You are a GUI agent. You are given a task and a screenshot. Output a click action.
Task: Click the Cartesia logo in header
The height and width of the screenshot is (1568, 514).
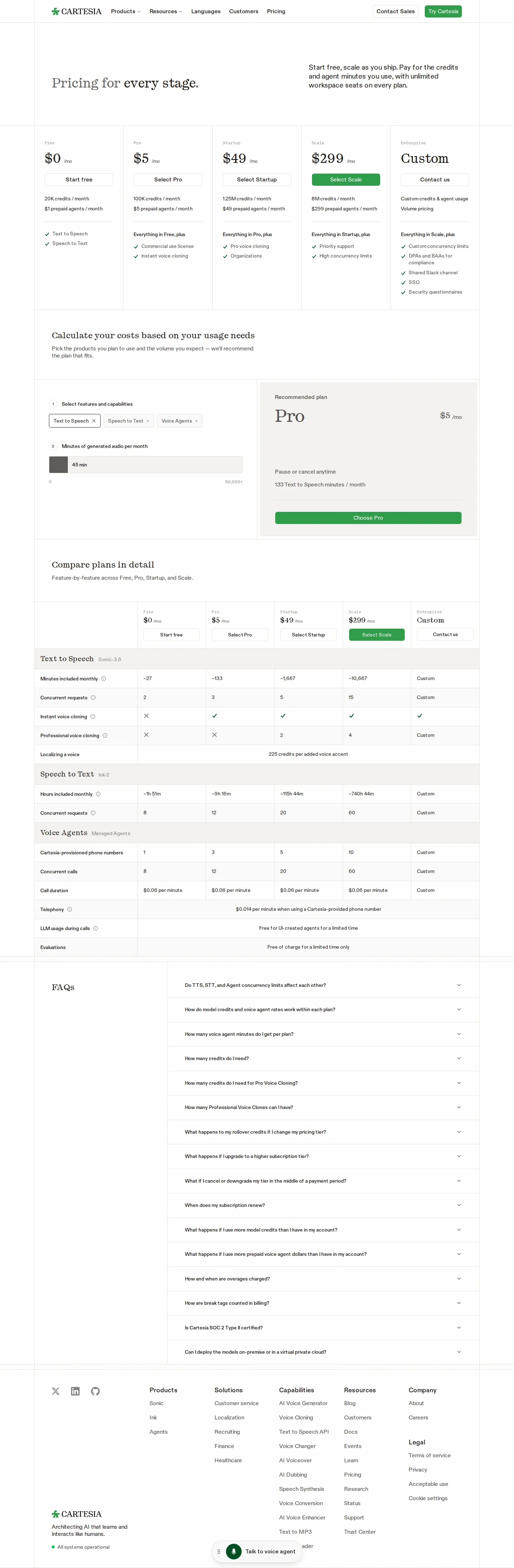pos(77,11)
